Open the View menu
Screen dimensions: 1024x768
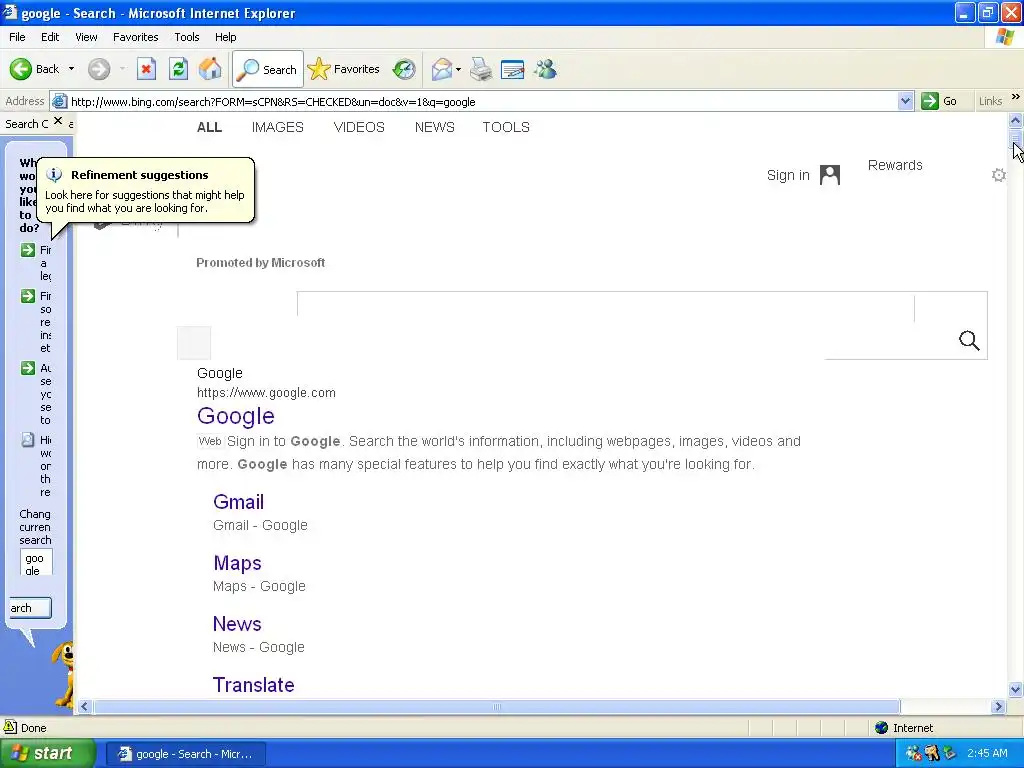point(86,37)
